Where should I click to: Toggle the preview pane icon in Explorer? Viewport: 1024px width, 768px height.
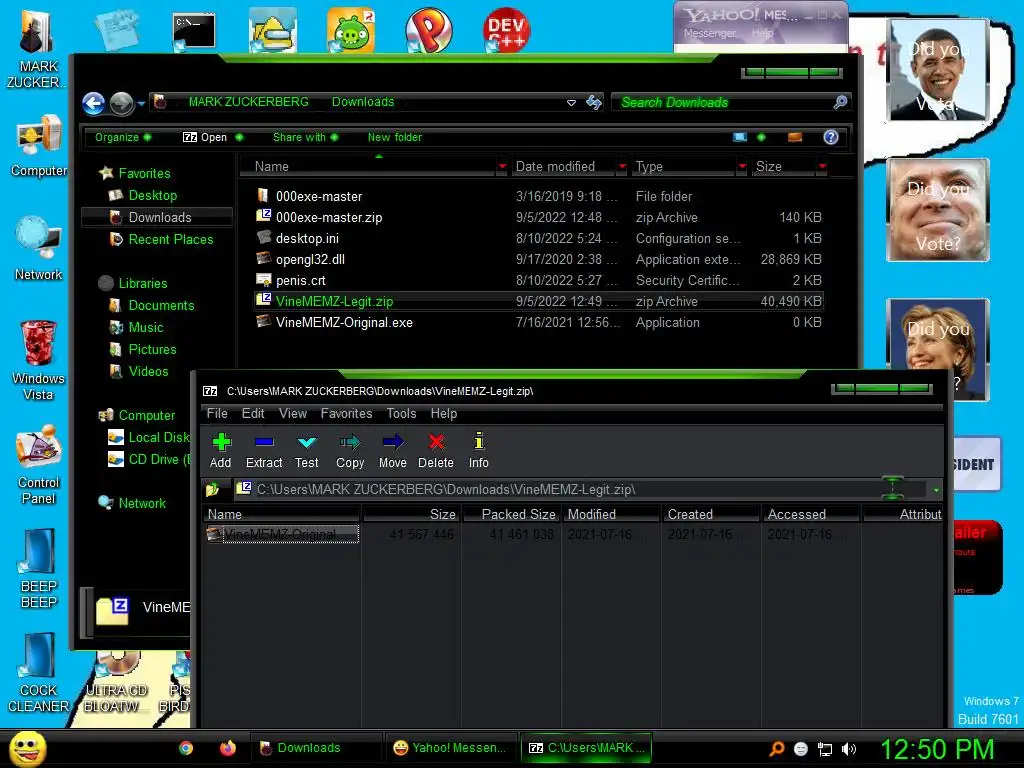(795, 137)
